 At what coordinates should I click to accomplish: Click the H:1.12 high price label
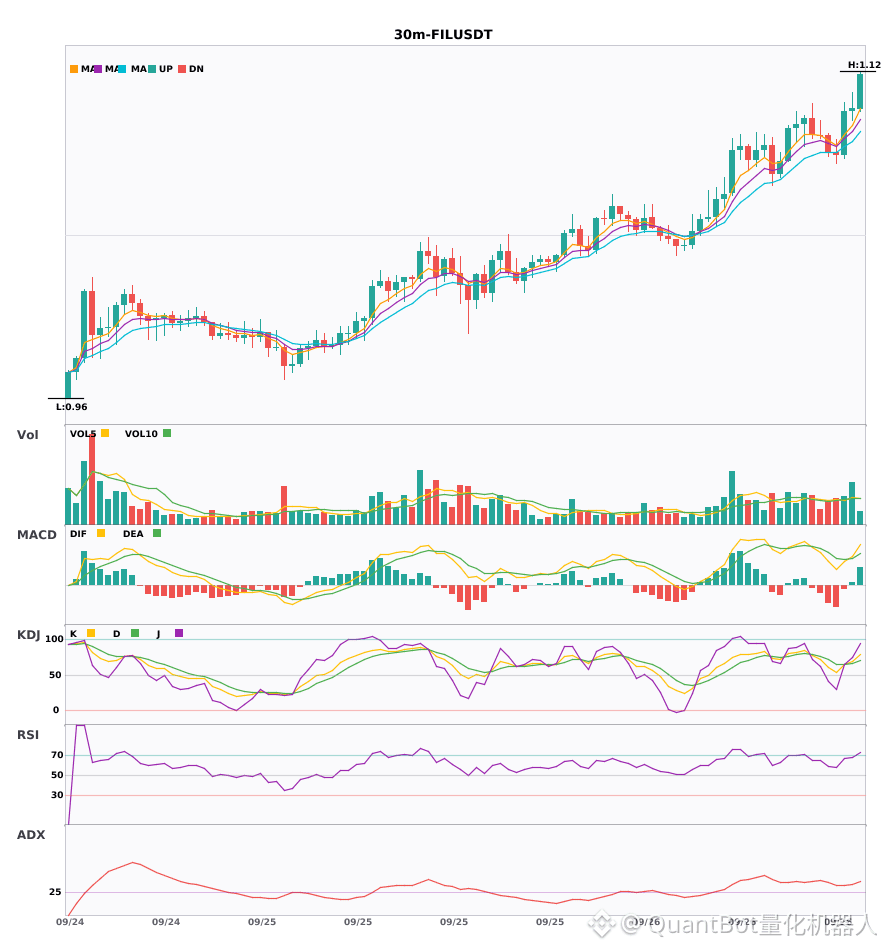864,65
